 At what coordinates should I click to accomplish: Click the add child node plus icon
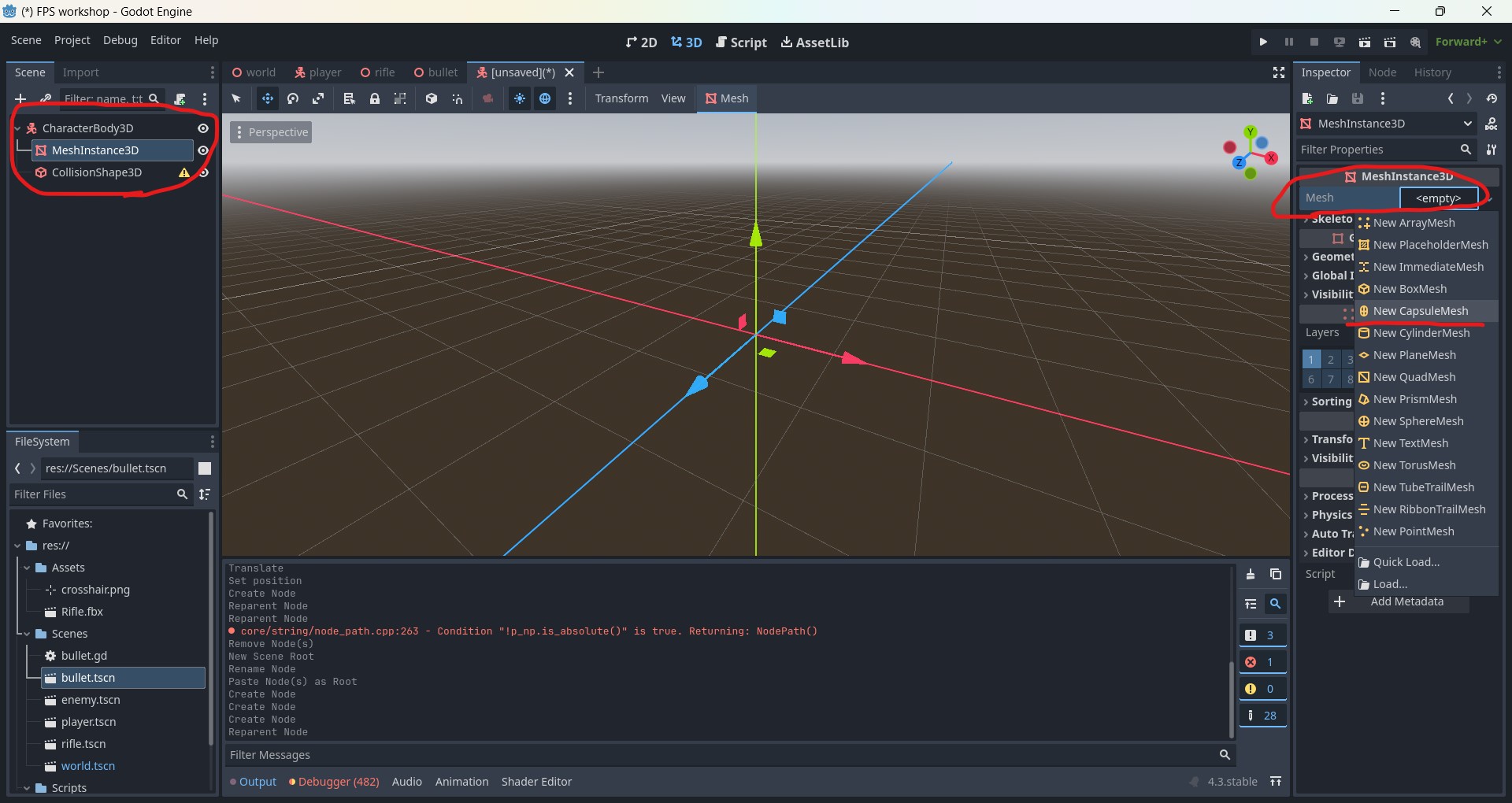[x=20, y=98]
